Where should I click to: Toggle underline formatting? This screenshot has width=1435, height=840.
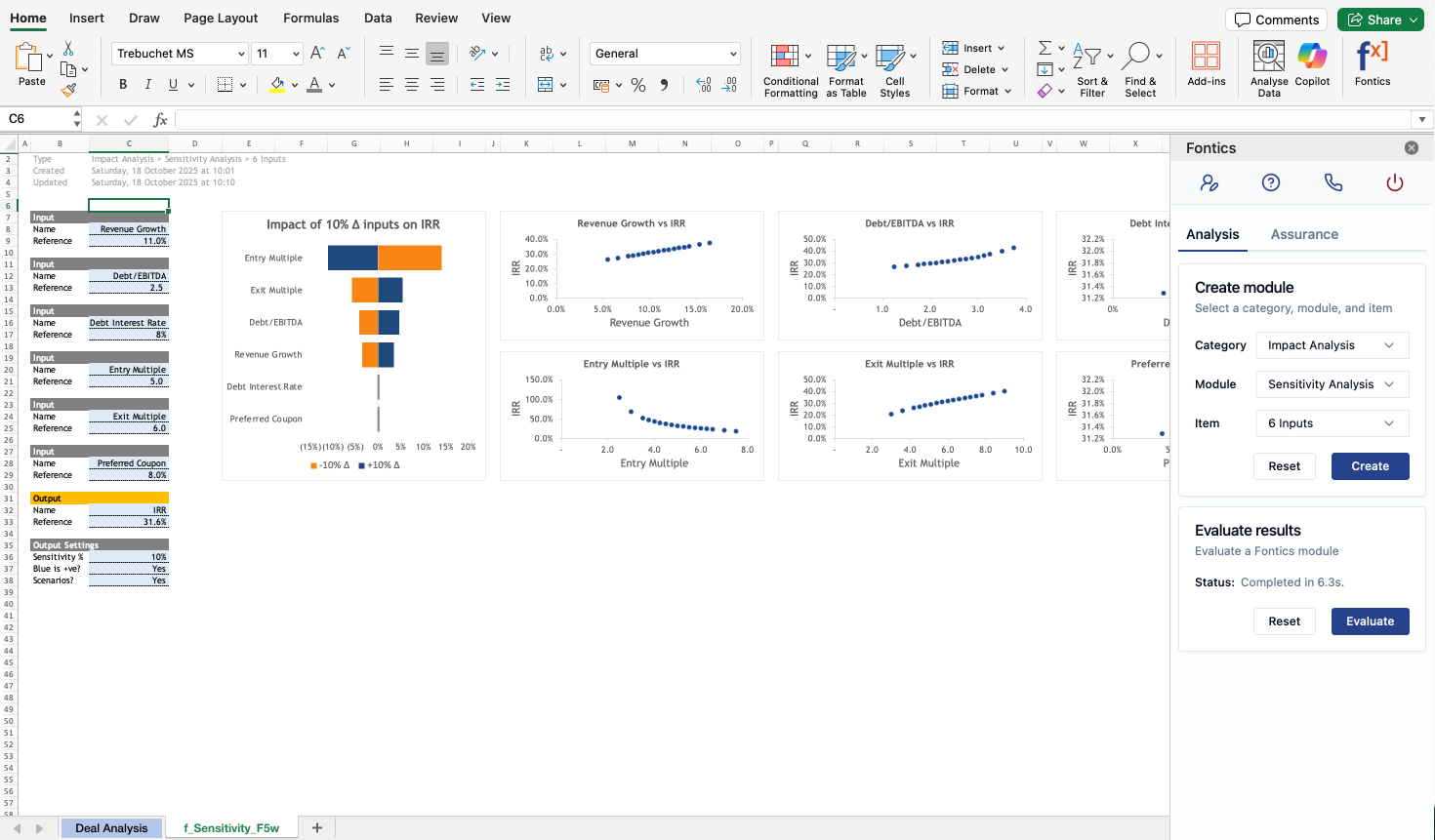(x=173, y=85)
